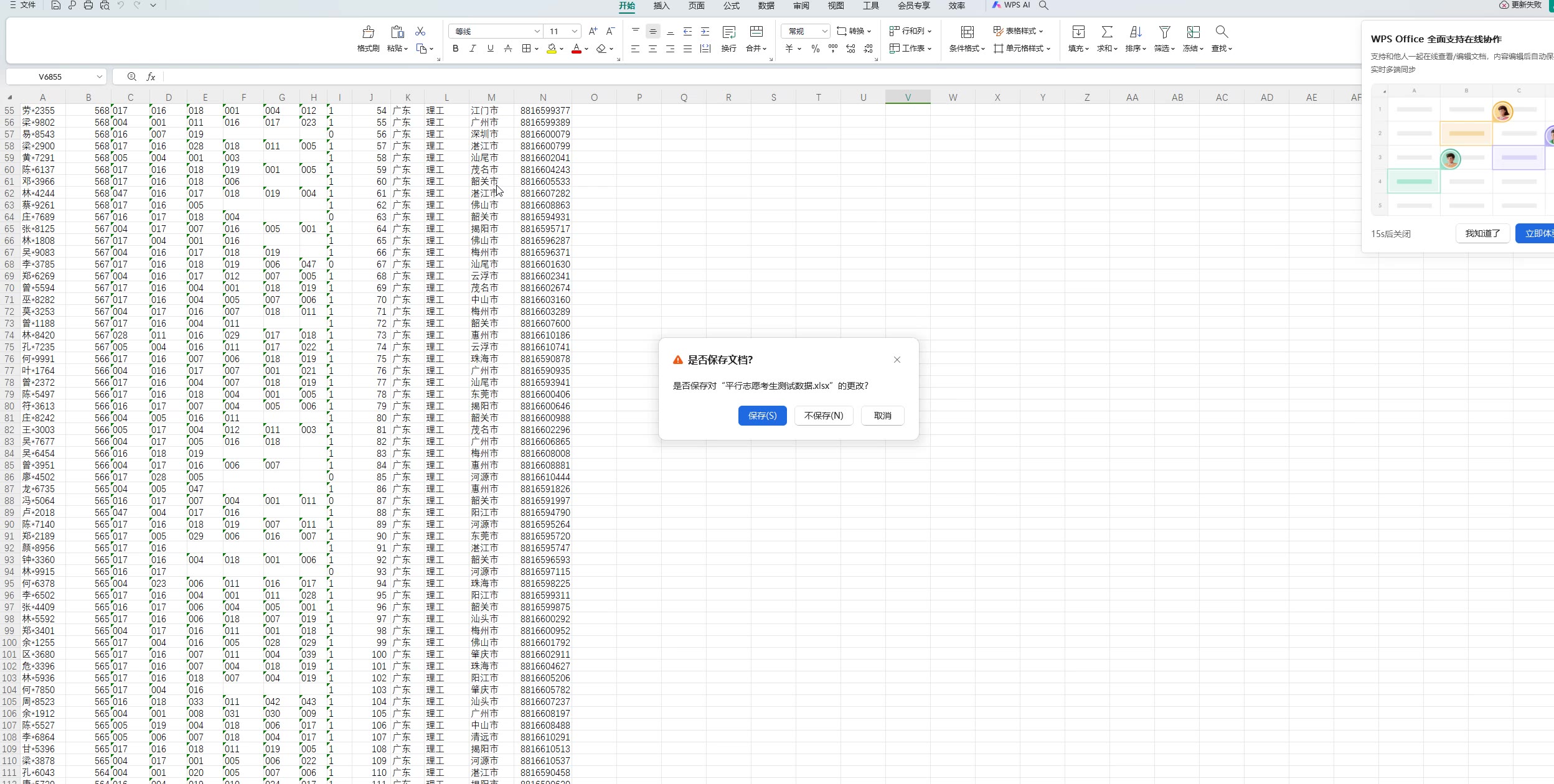
Task: Toggle underline formatting
Action: pos(490,49)
